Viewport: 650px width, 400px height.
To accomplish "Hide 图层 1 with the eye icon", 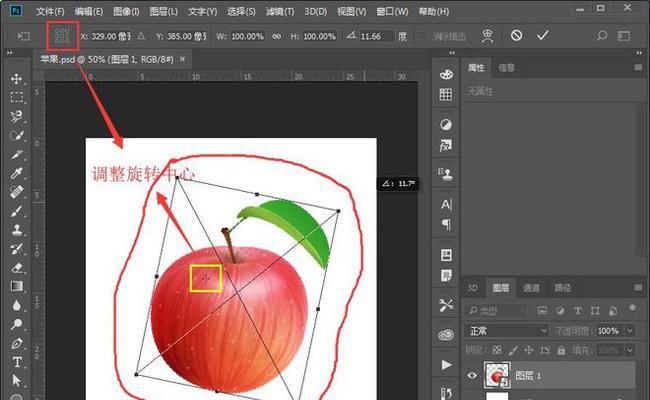I will [472, 376].
